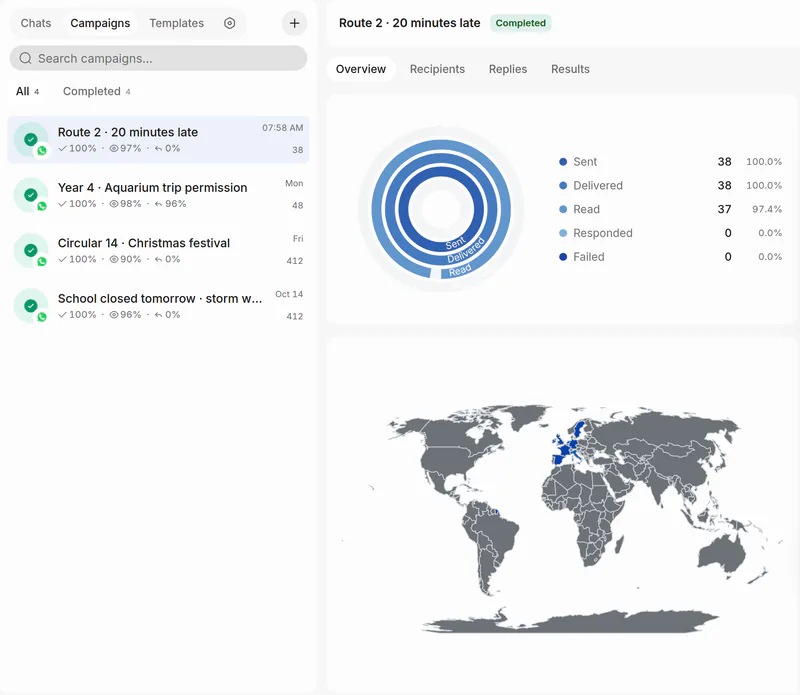Click the search magnifier icon
Image resolution: width=800 pixels, height=695 pixels.
click(x=26, y=58)
